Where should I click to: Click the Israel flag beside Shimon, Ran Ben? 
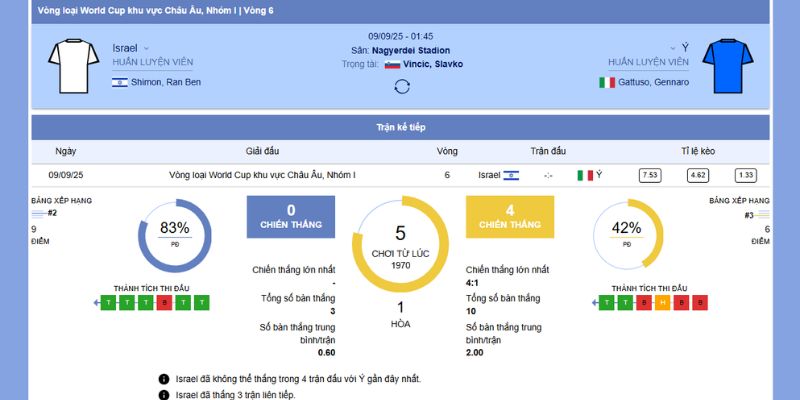tap(120, 82)
